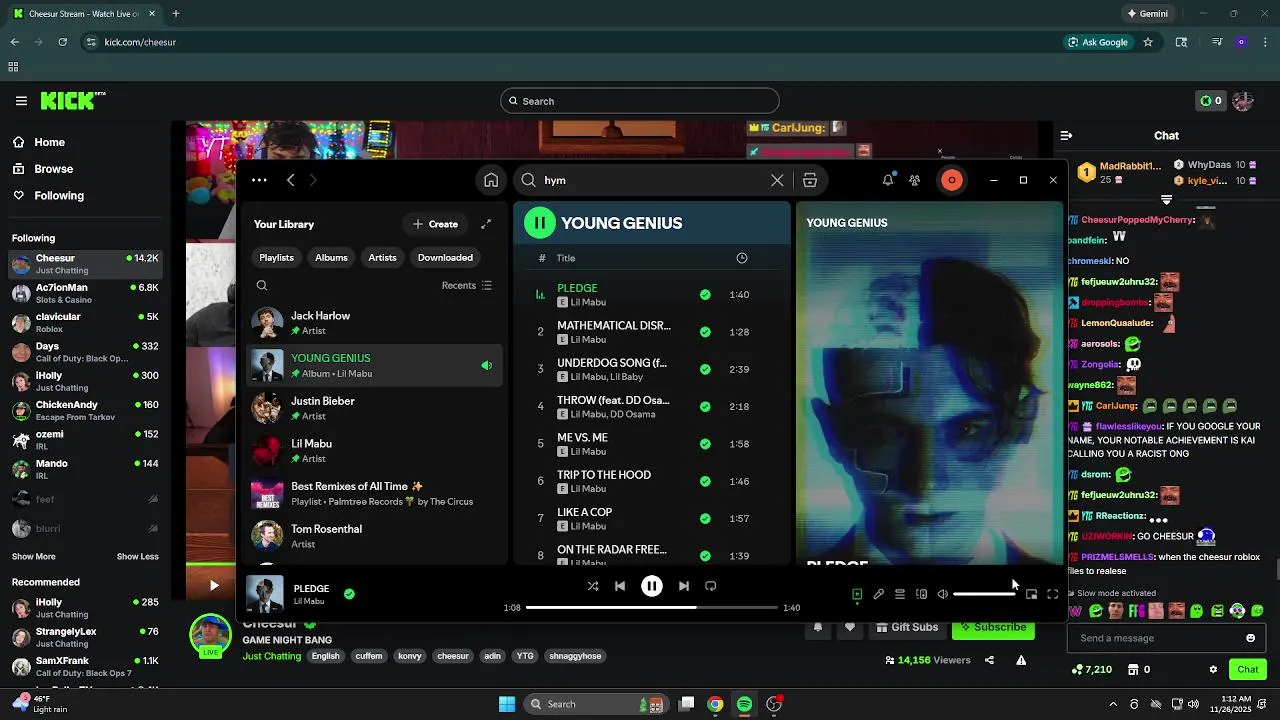1280x720 pixels.
Task: Toggle shuffle in the Spotify player
Action: pos(593,586)
